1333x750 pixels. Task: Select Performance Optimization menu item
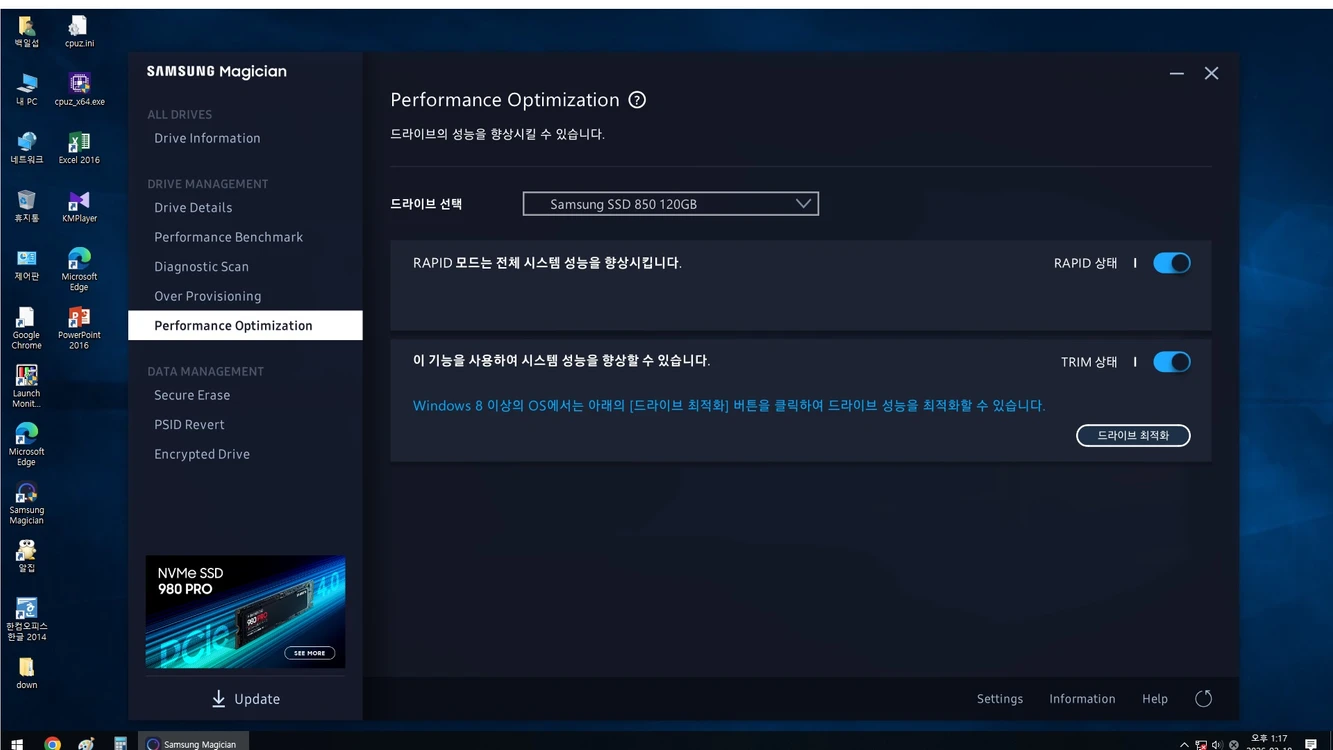point(245,325)
